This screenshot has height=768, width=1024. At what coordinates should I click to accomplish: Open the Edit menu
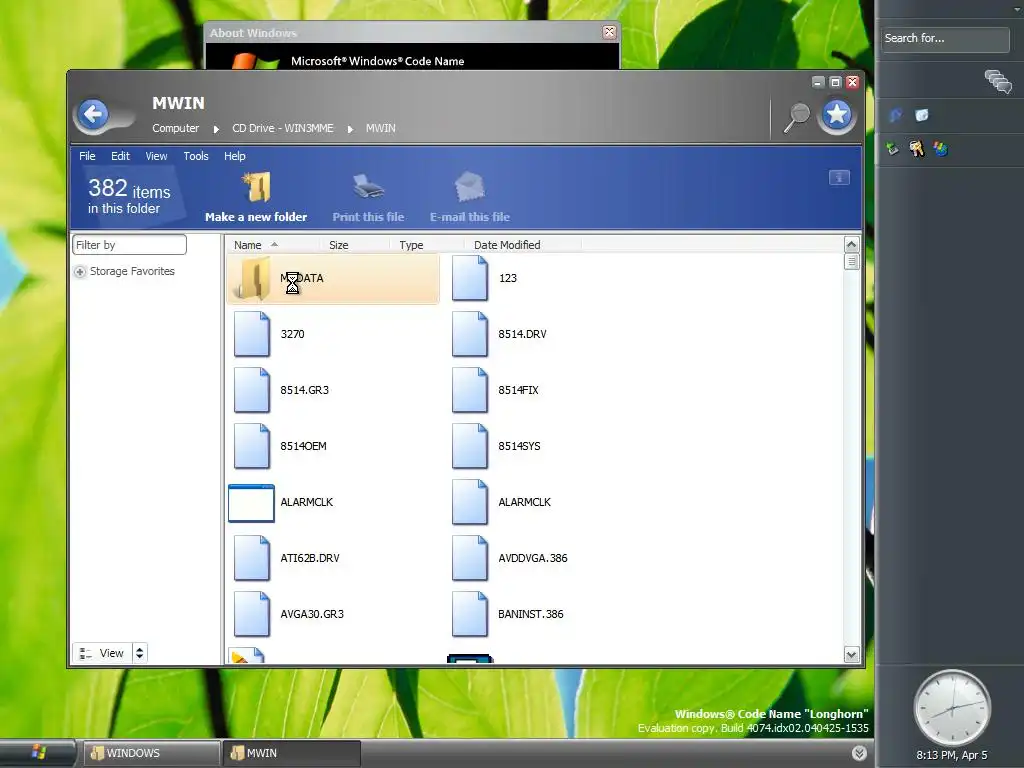coord(120,156)
